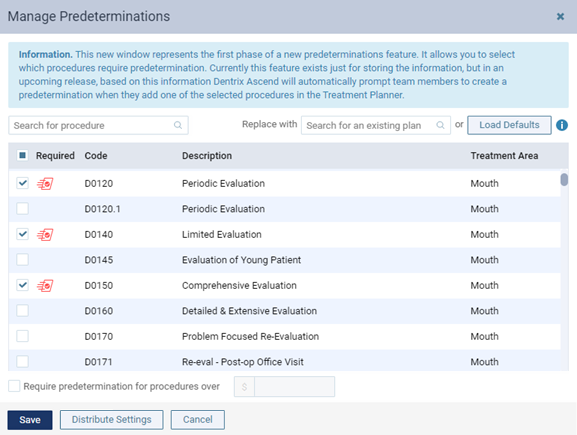Click the blue info icon near Load Defaults
The width and height of the screenshot is (577, 435).
point(562,125)
